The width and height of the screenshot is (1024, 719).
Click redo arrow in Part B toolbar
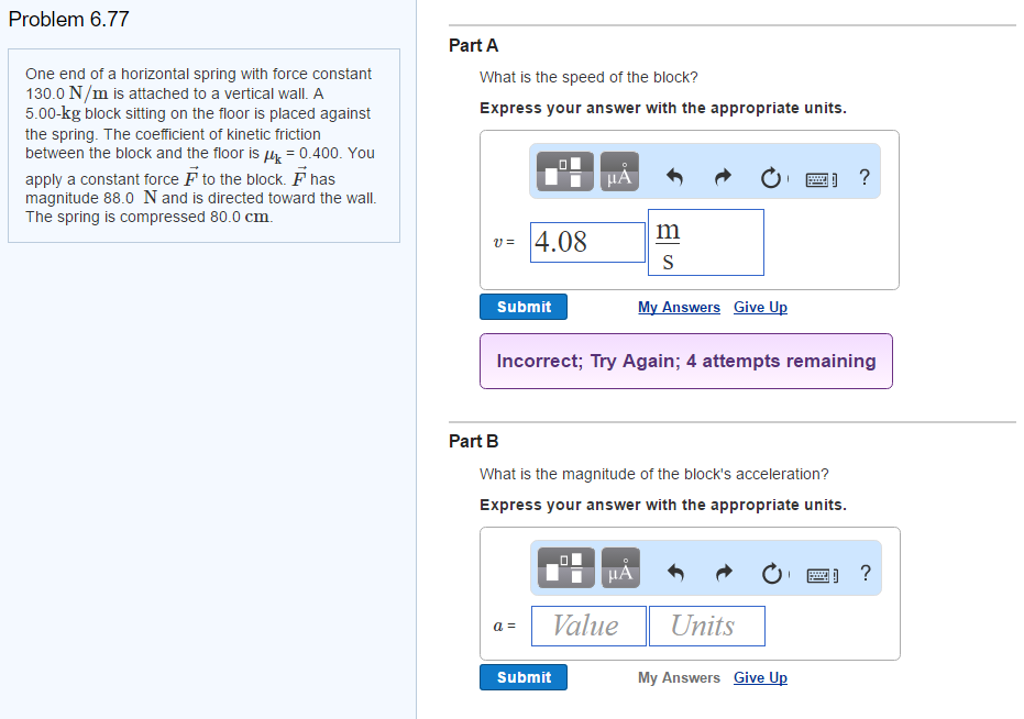[x=723, y=575]
